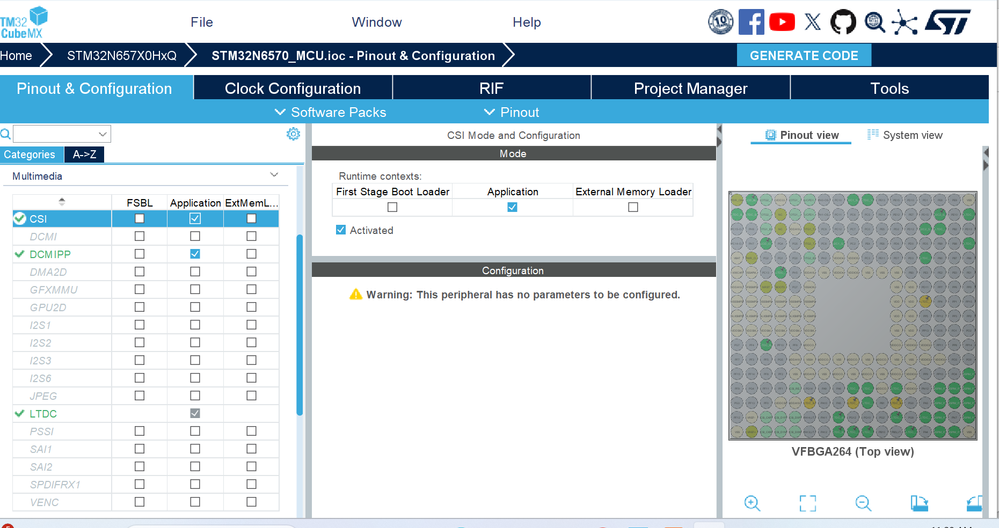Rotate the chip view counter-clockwise
Image resolution: width=999 pixels, height=528 pixels.
(975, 503)
